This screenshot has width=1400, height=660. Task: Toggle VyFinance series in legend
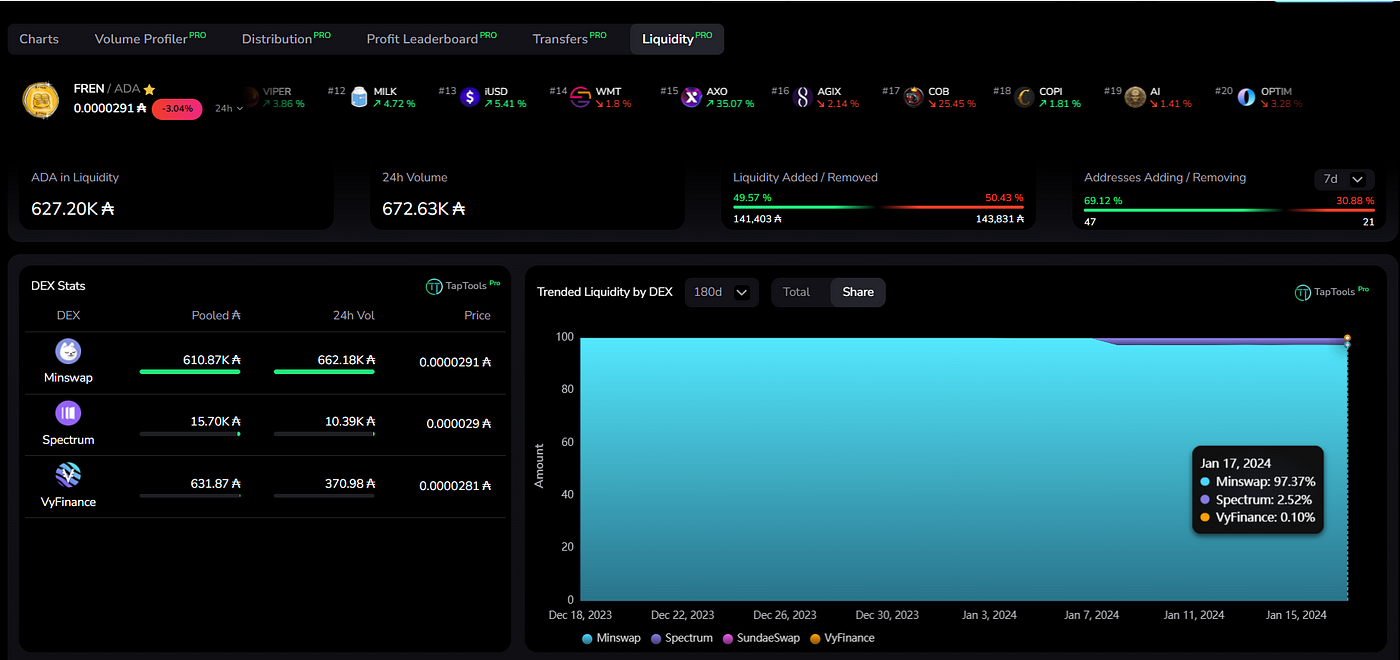[x=841, y=638]
